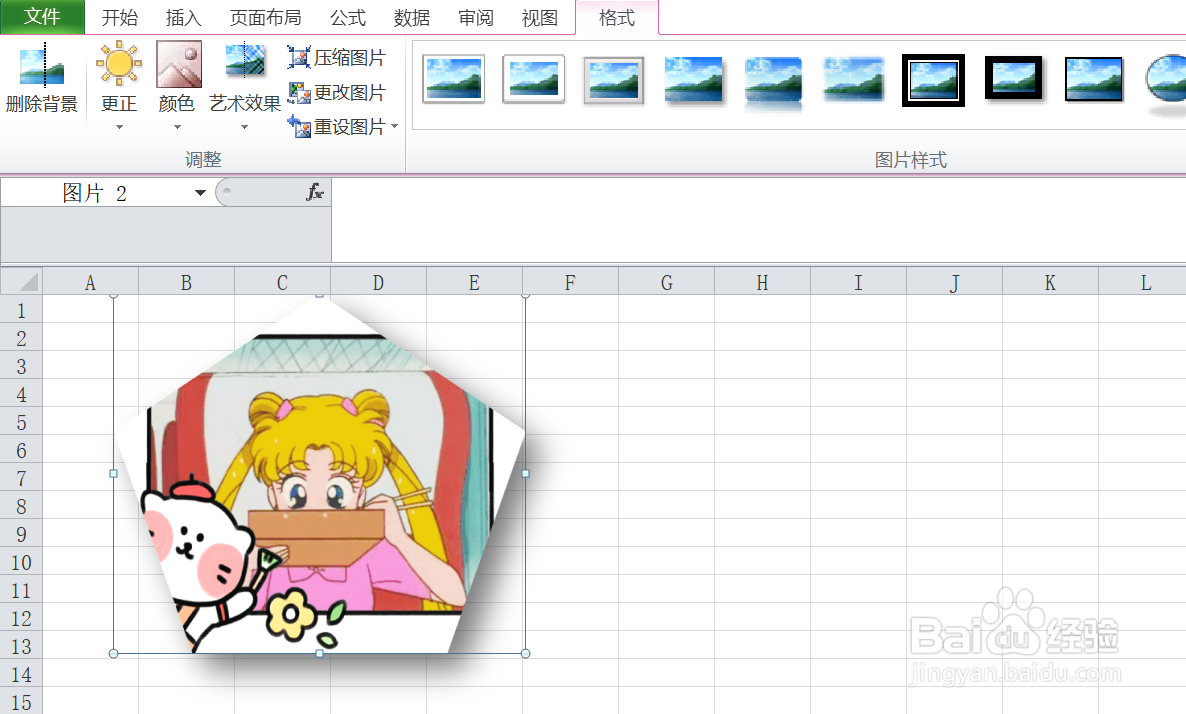1186x714 pixels.
Task: Expand the Artistic Effects (艺术效果) dropdown arrow
Action: pos(244,127)
